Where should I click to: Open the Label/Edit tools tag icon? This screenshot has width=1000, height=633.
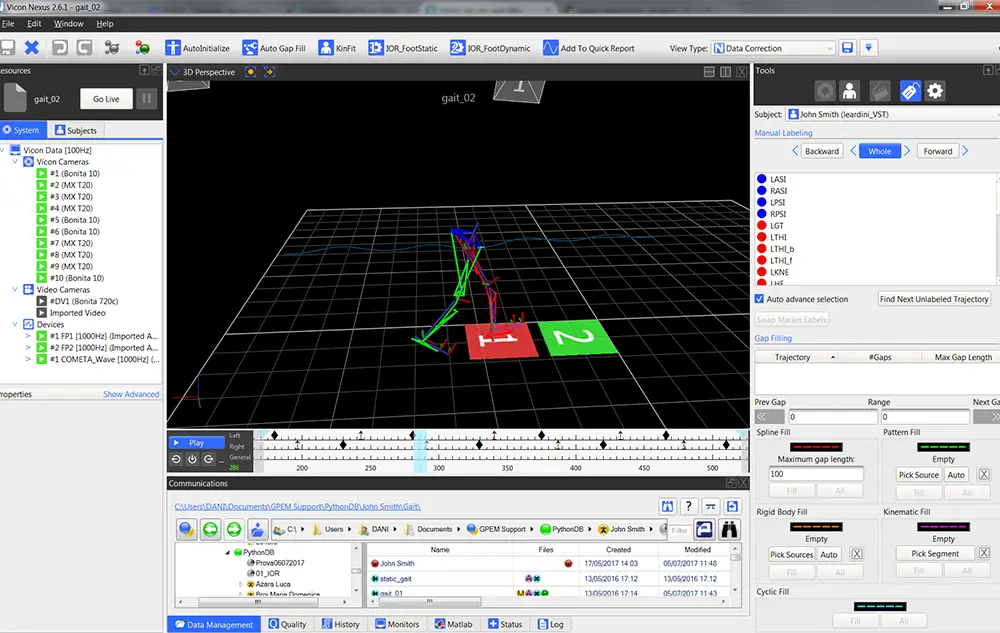909,91
